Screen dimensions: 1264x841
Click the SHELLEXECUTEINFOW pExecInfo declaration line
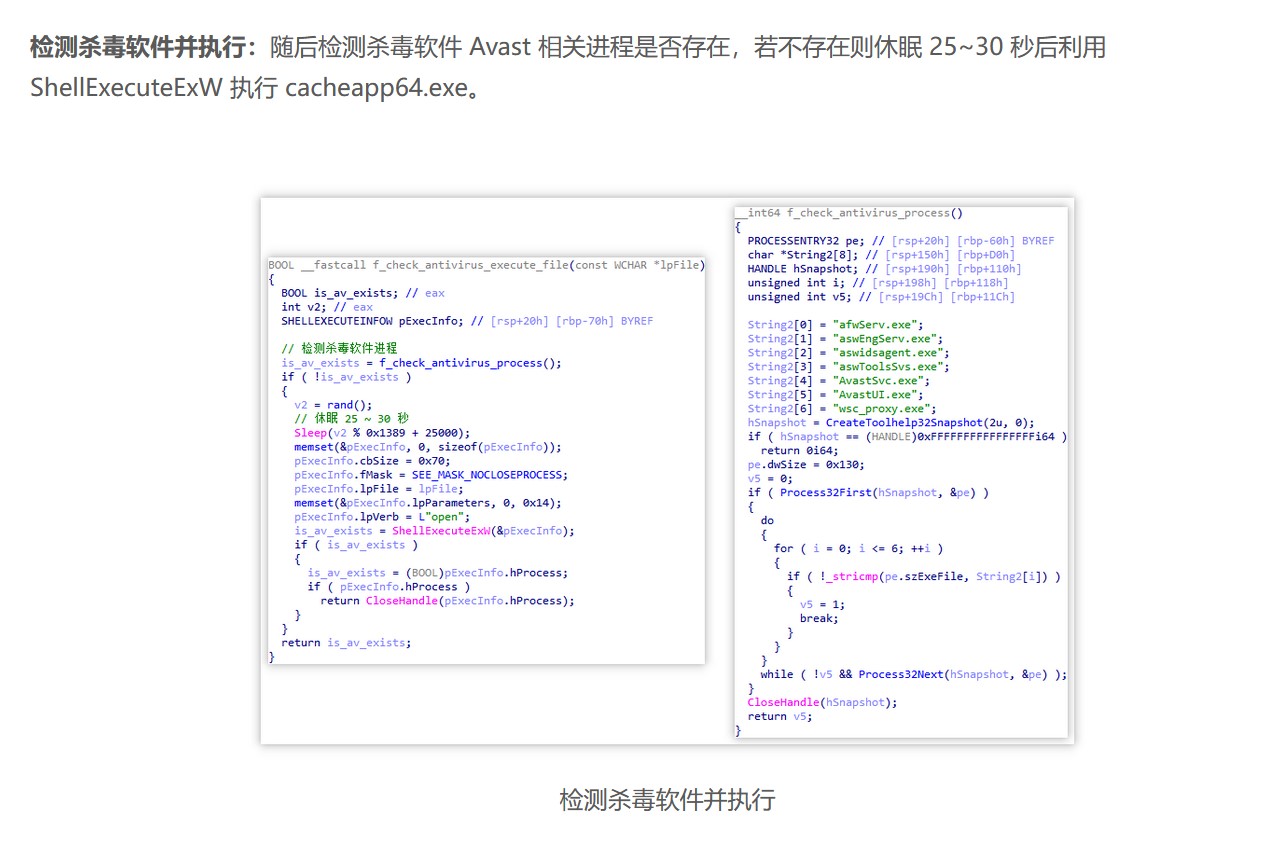pyautogui.click(x=467, y=321)
